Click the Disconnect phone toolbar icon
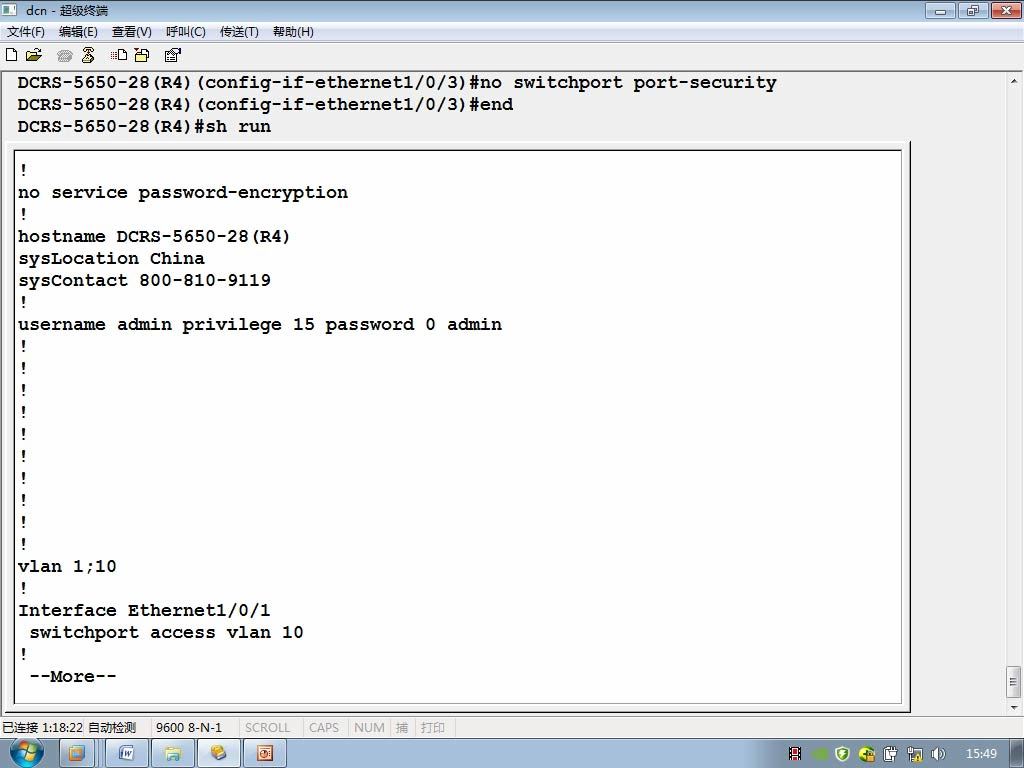The image size is (1024, 768). coord(88,55)
